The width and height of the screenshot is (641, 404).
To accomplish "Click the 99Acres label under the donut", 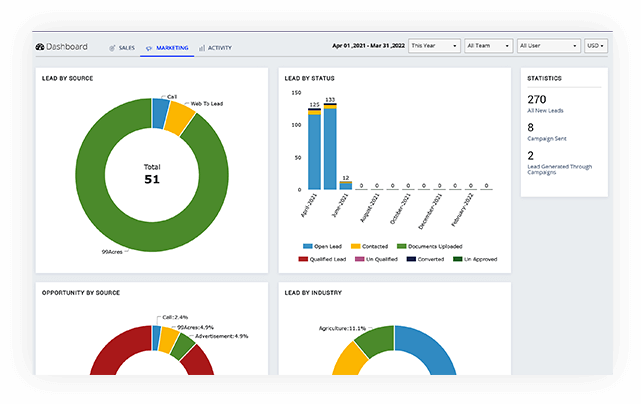I will click(112, 252).
